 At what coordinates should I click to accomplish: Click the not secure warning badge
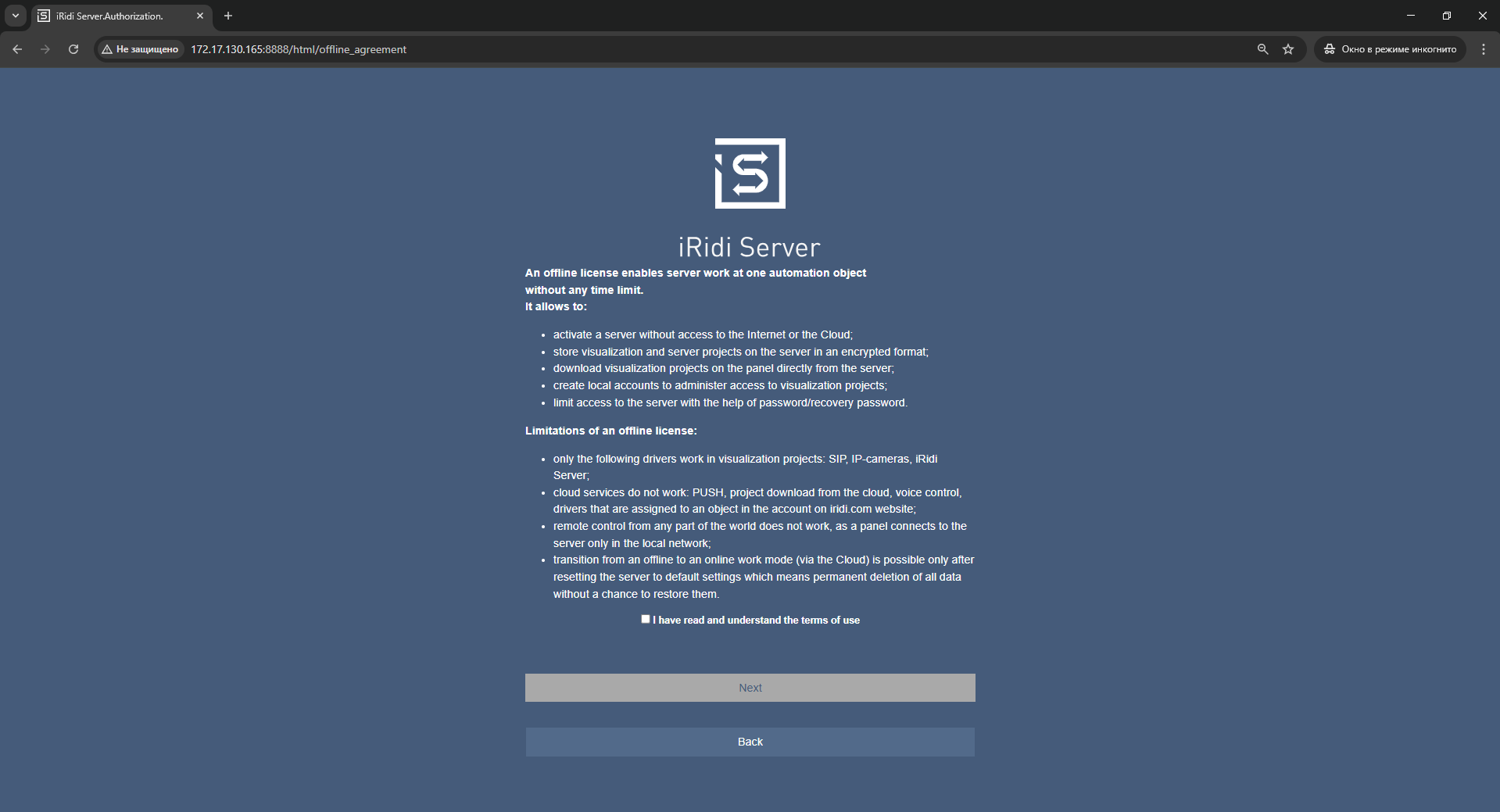(x=141, y=49)
